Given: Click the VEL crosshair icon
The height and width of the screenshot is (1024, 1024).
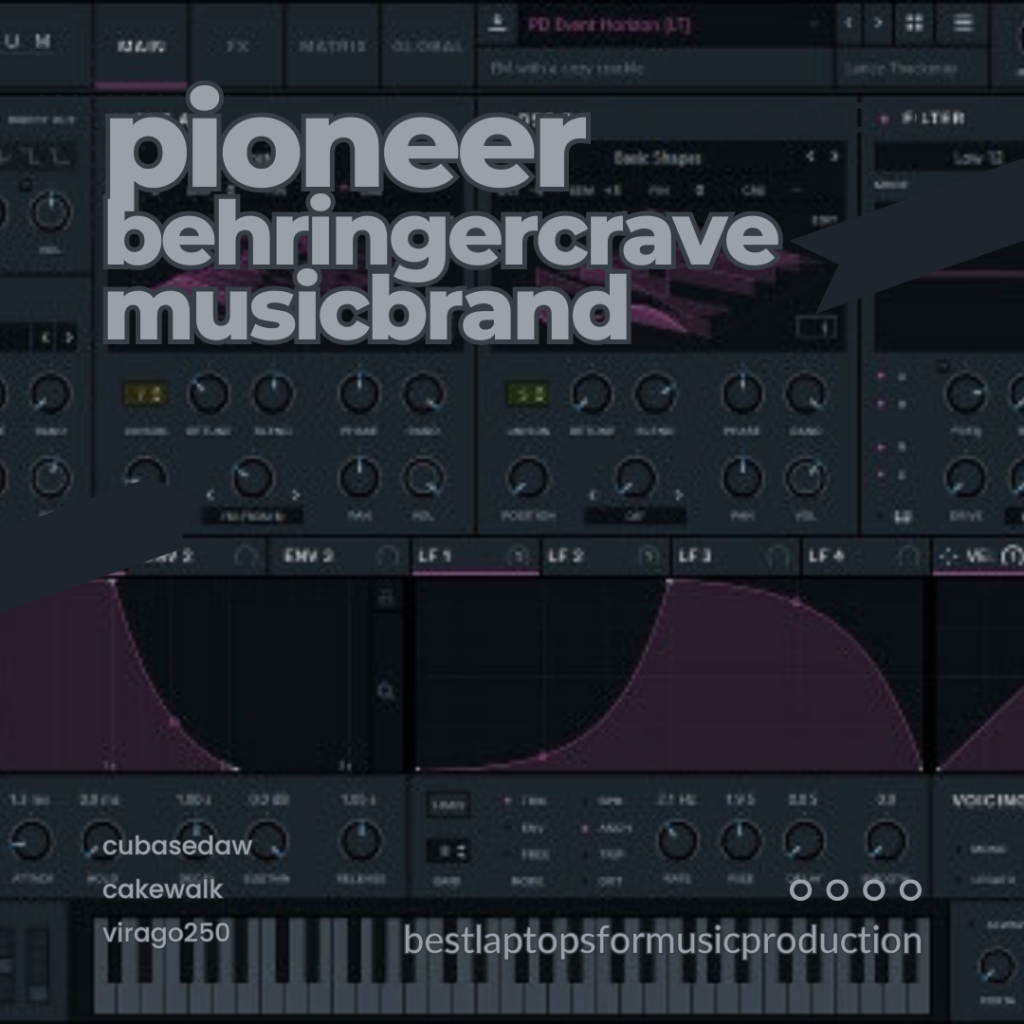Looking at the screenshot, I should pyautogui.click(x=948, y=556).
